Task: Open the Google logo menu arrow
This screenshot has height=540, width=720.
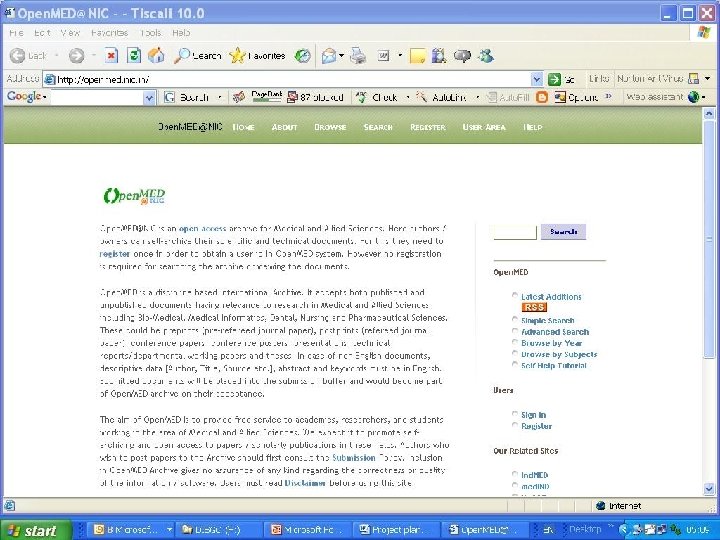Action: [45, 97]
